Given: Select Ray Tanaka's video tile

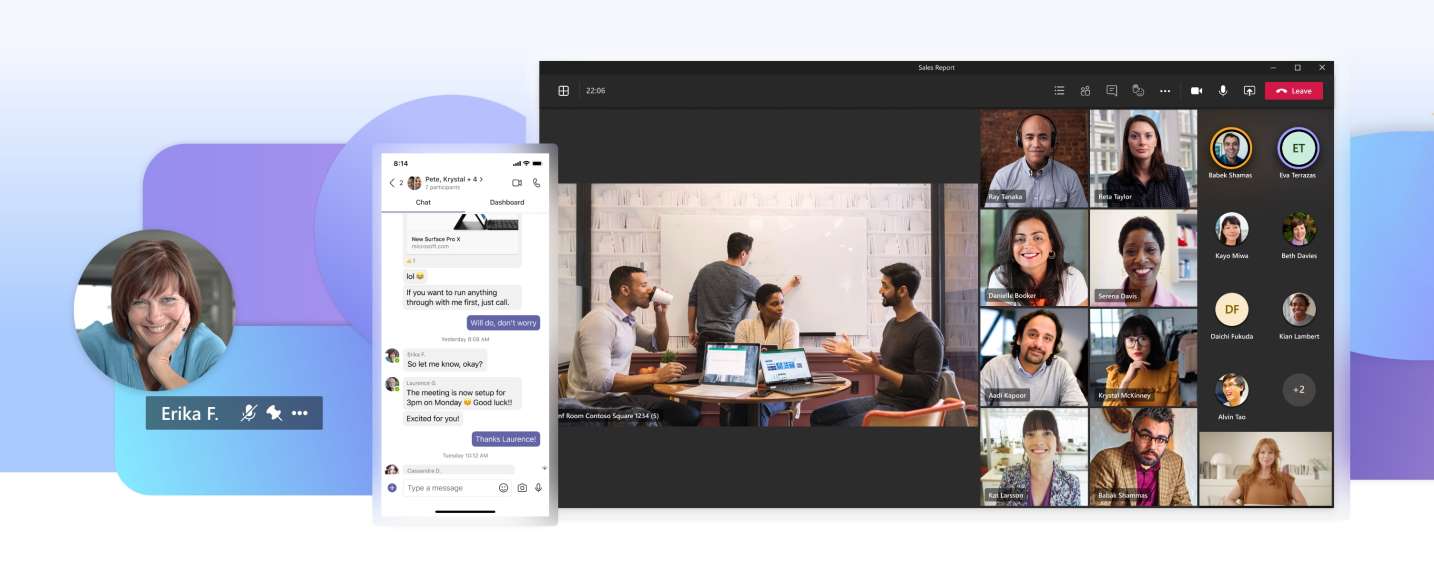Looking at the screenshot, I should (1034, 158).
